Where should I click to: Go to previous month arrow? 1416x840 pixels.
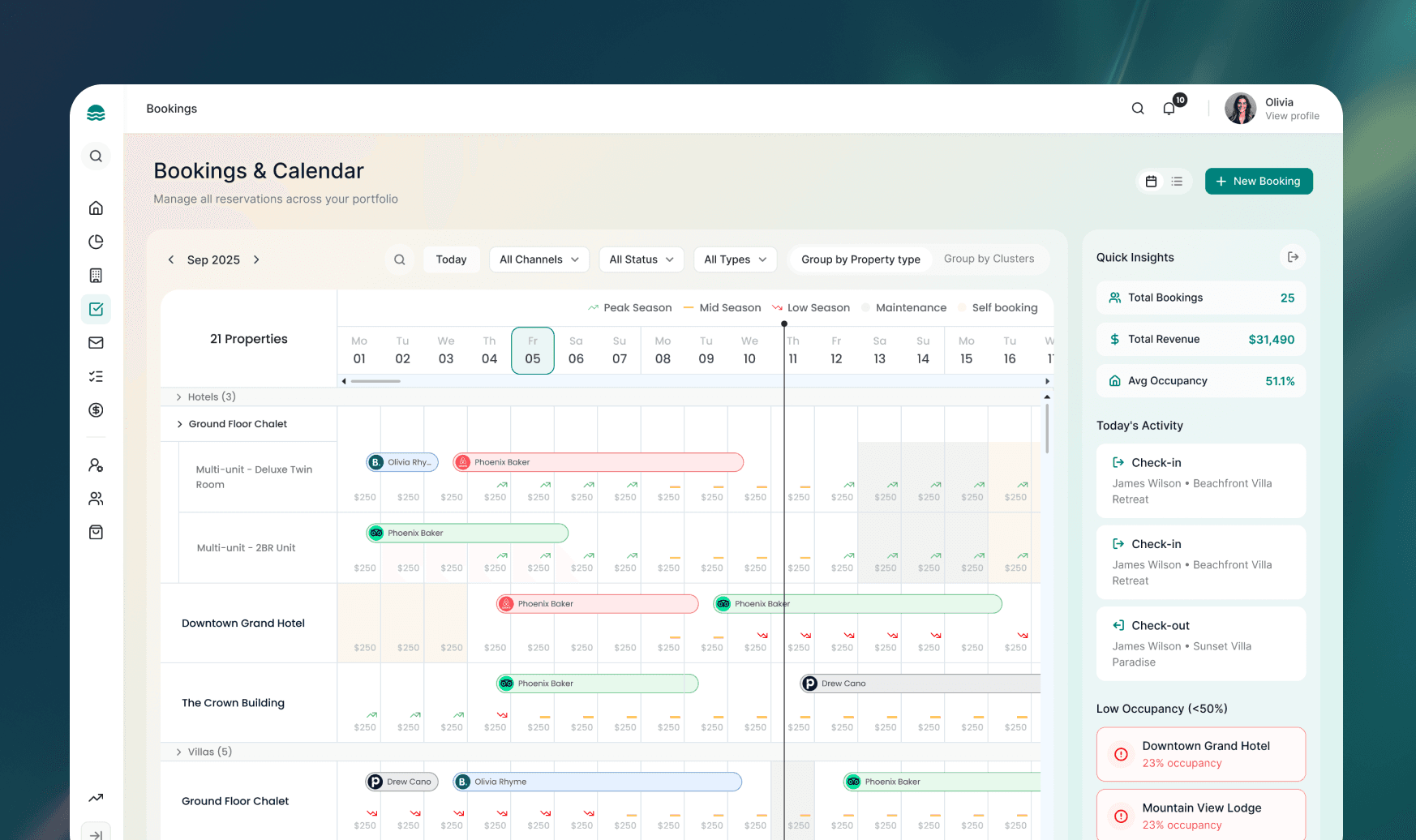[x=171, y=259]
